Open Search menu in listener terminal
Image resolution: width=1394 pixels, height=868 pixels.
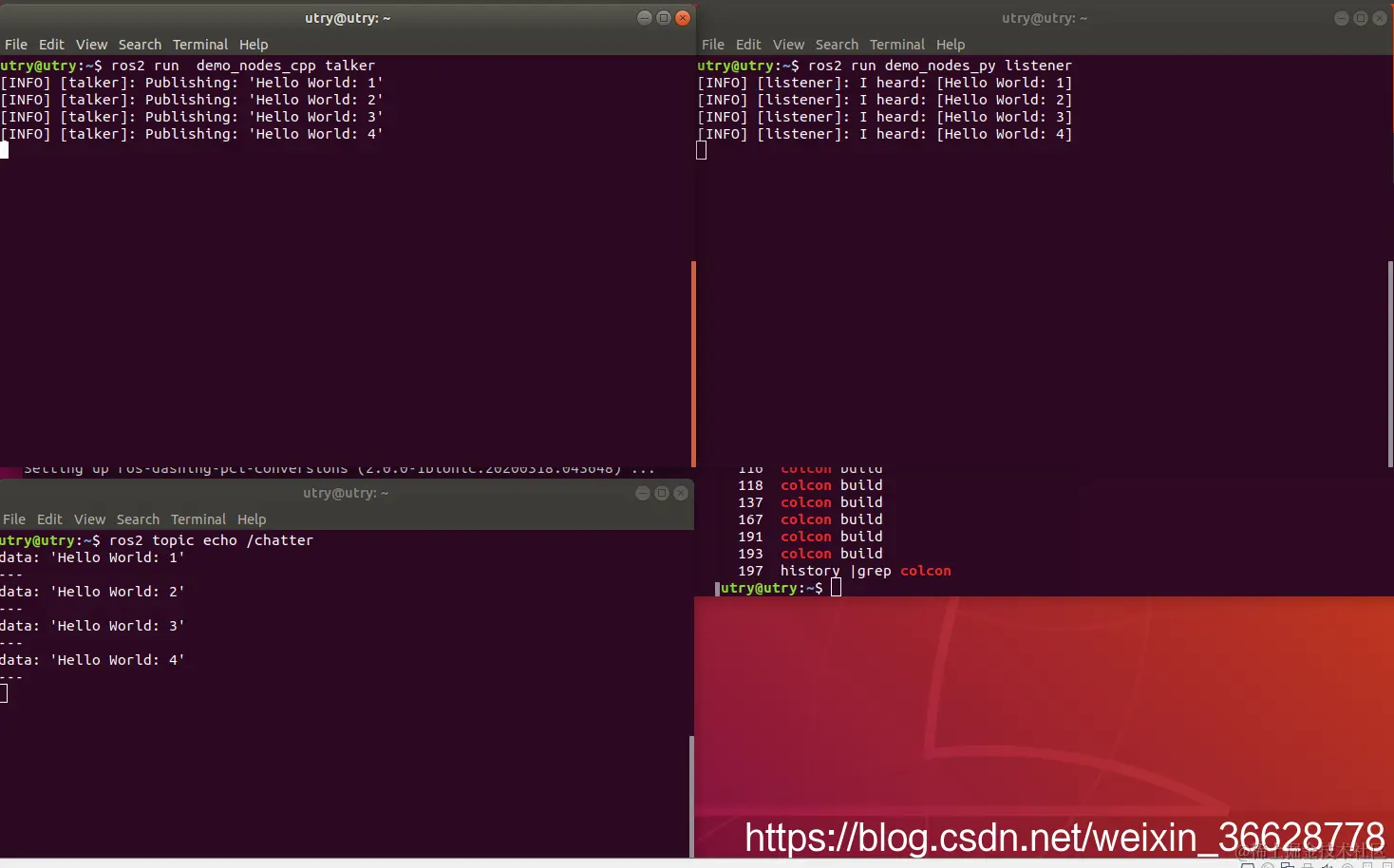[837, 45]
